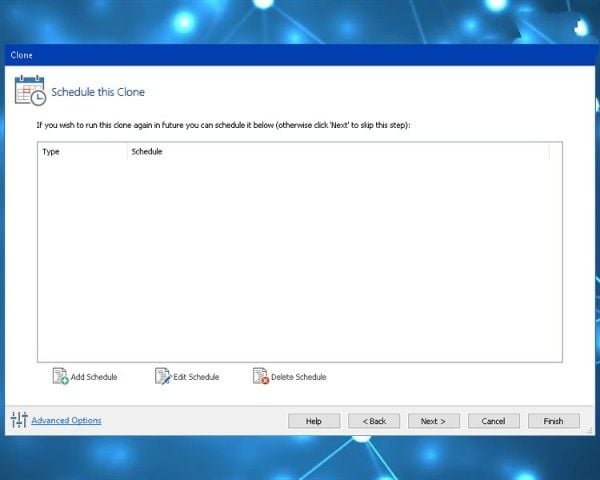Go back with the < Back button
The width and height of the screenshot is (600, 480).
pyautogui.click(x=374, y=421)
